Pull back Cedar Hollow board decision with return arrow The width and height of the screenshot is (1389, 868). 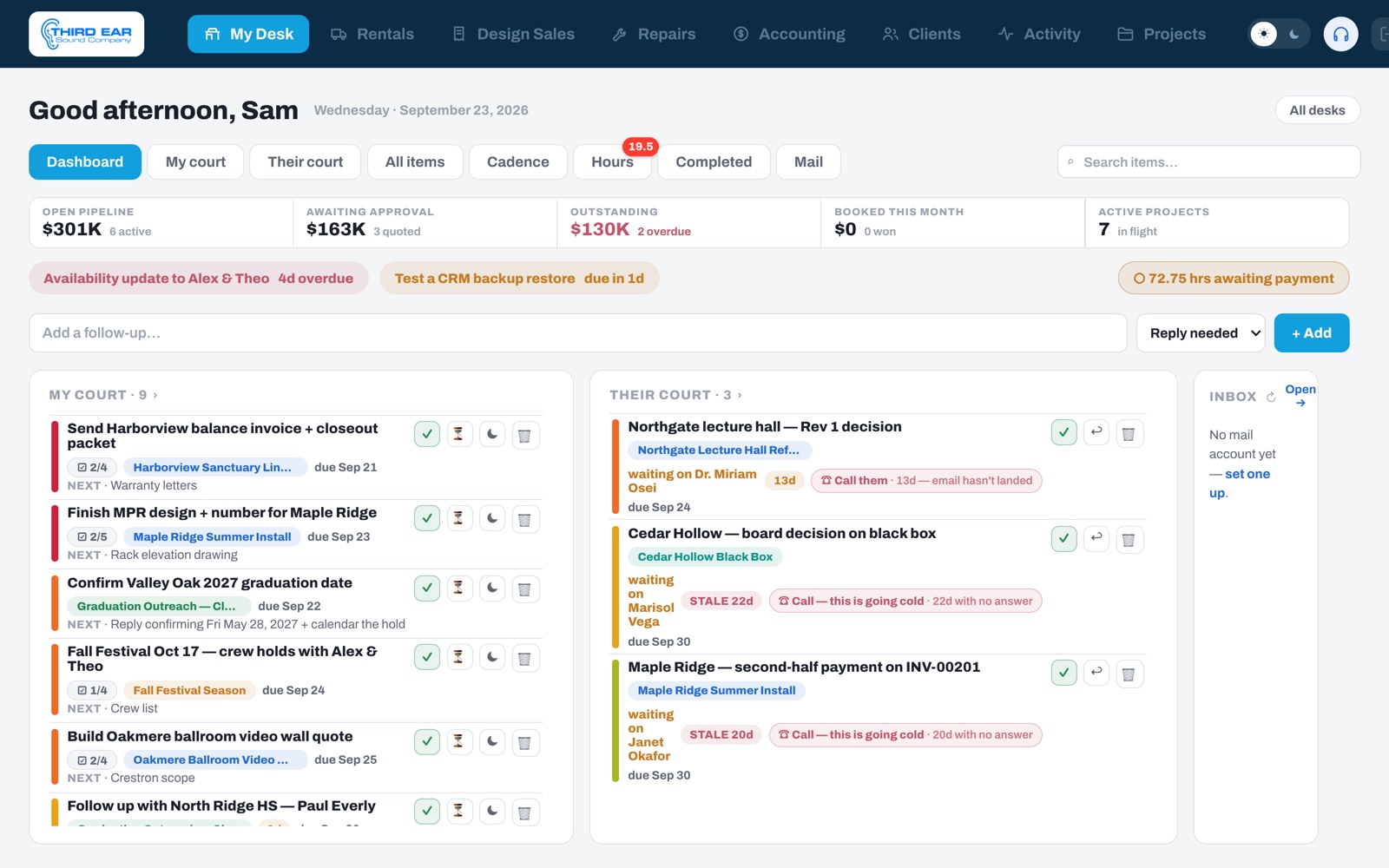[1096, 538]
